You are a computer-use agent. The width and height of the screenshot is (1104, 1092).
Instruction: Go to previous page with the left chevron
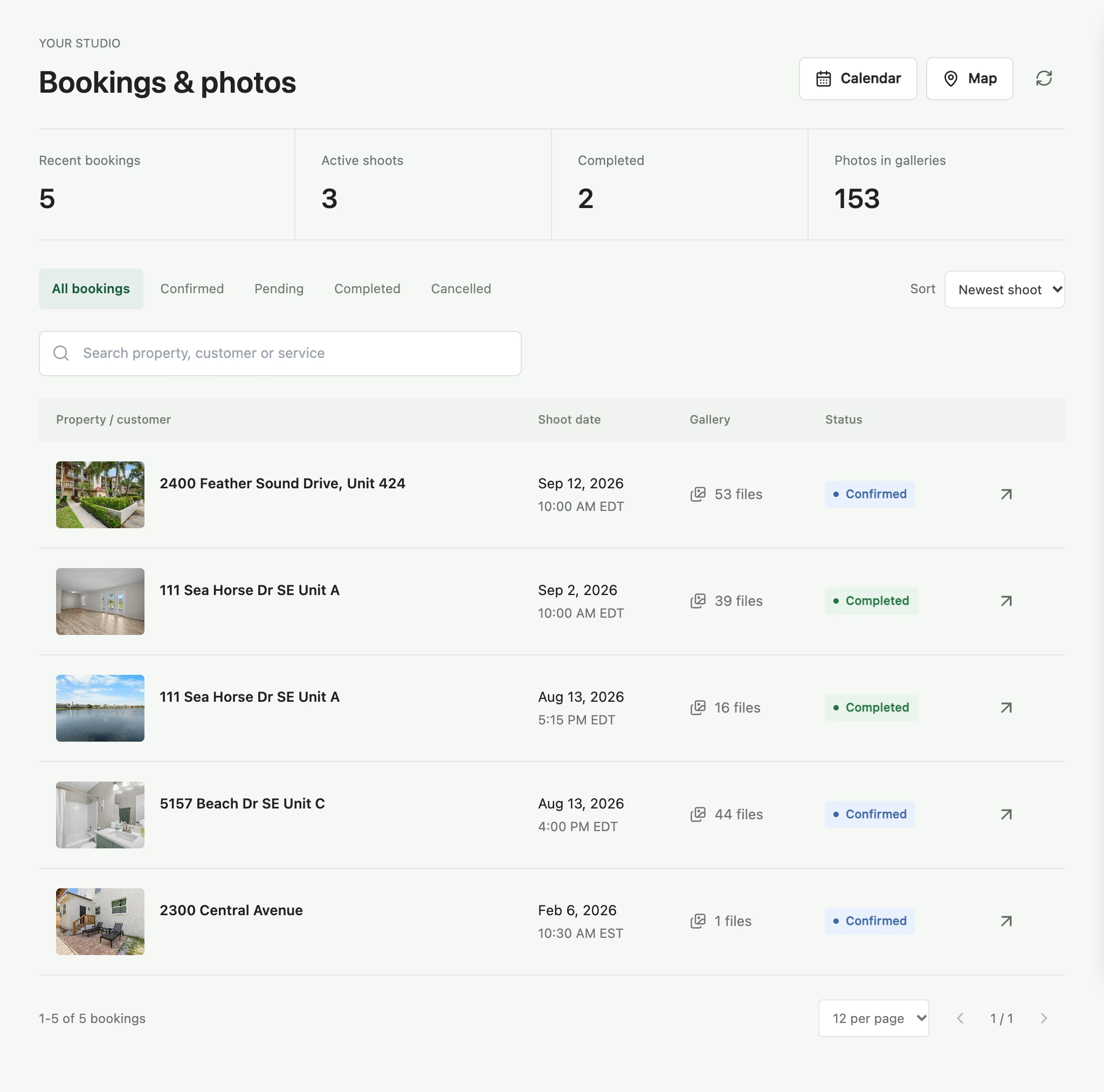pos(960,1018)
